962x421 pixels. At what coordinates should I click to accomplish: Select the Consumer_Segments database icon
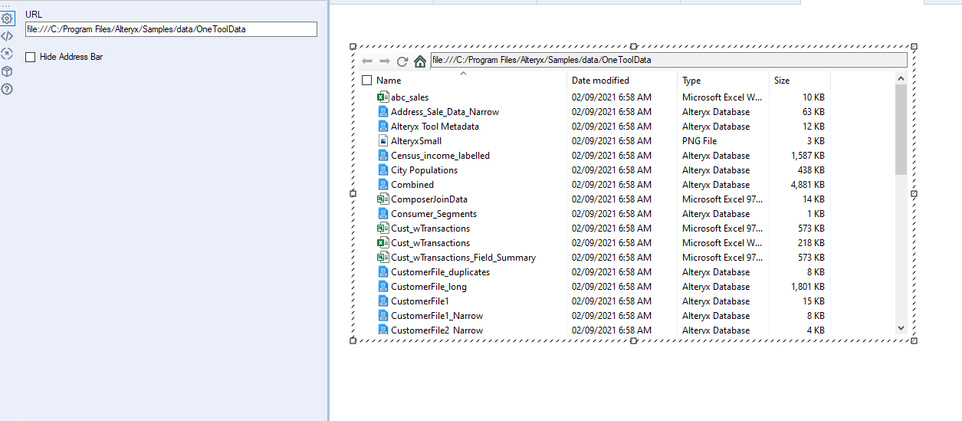[383, 214]
